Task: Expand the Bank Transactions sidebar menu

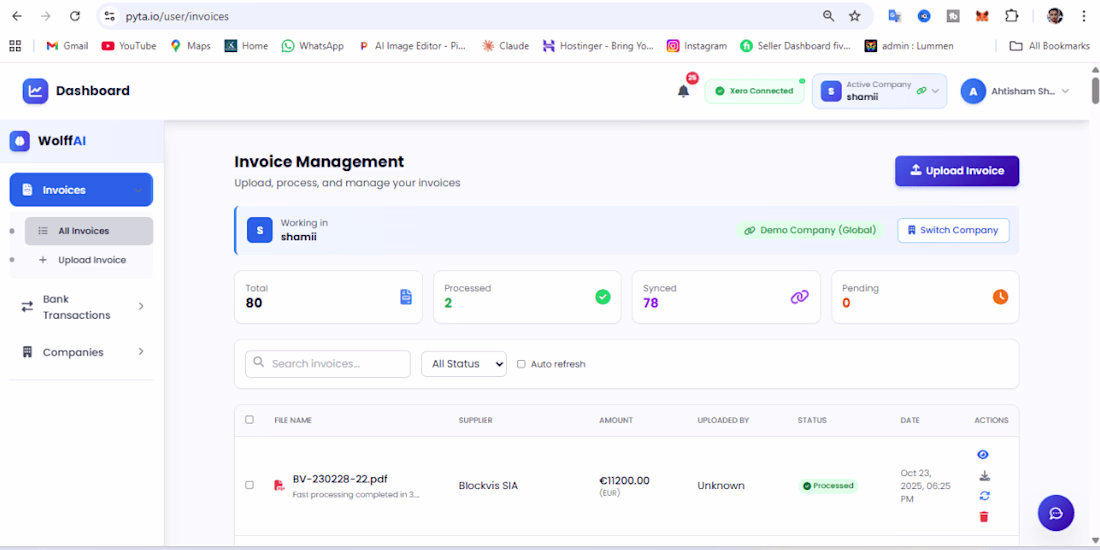Action: 81,307
